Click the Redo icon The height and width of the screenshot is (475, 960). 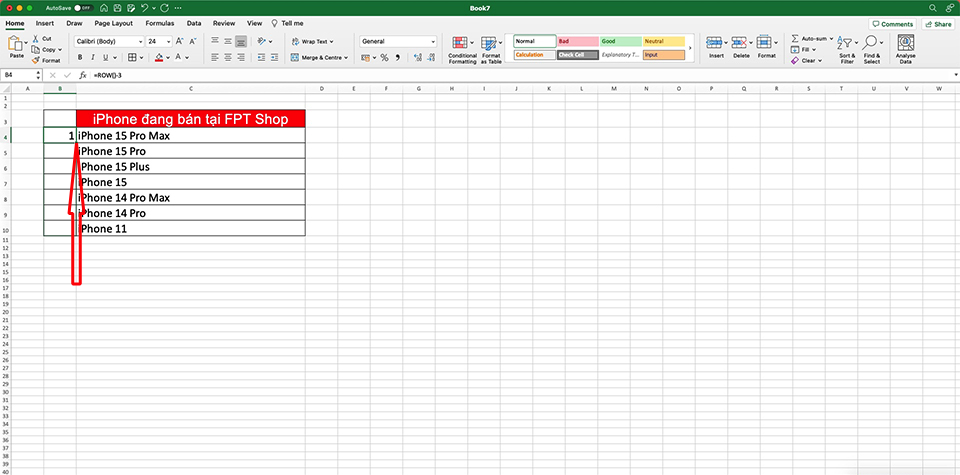[164, 8]
